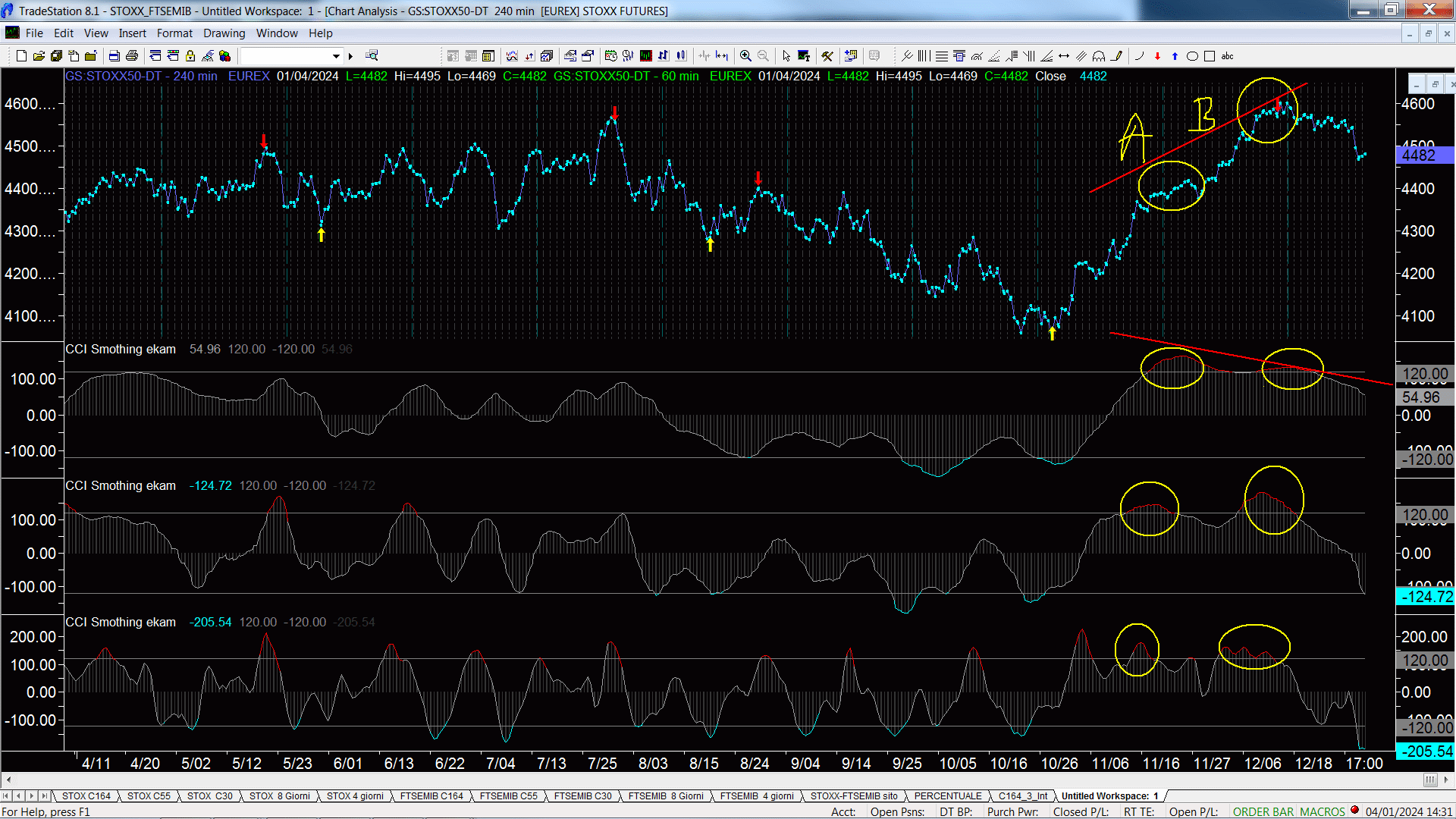Click MACROS in the status bar
This screenshot has width=1456, height=819.
pyautogui.click(x=1323, y=811)
